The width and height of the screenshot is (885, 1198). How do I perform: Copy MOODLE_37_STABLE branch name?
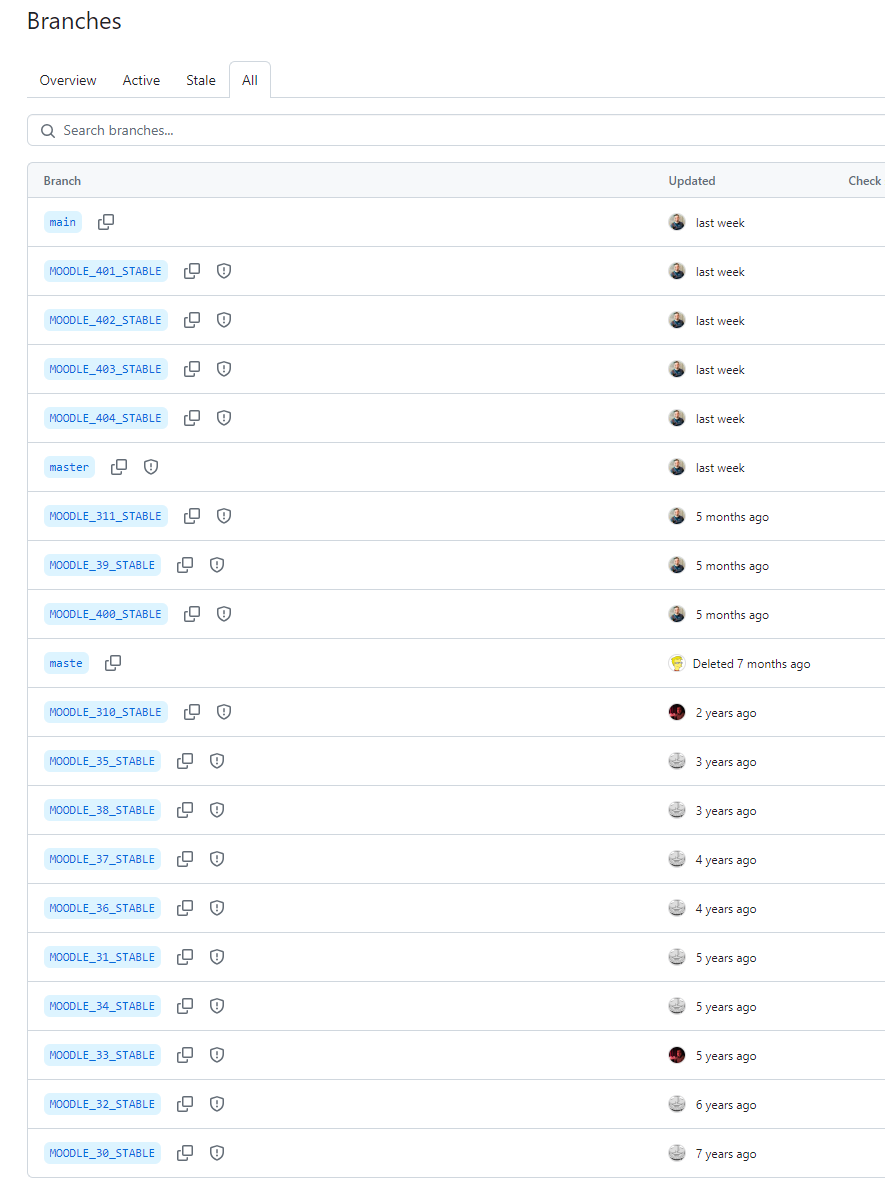tap(185, 858)
